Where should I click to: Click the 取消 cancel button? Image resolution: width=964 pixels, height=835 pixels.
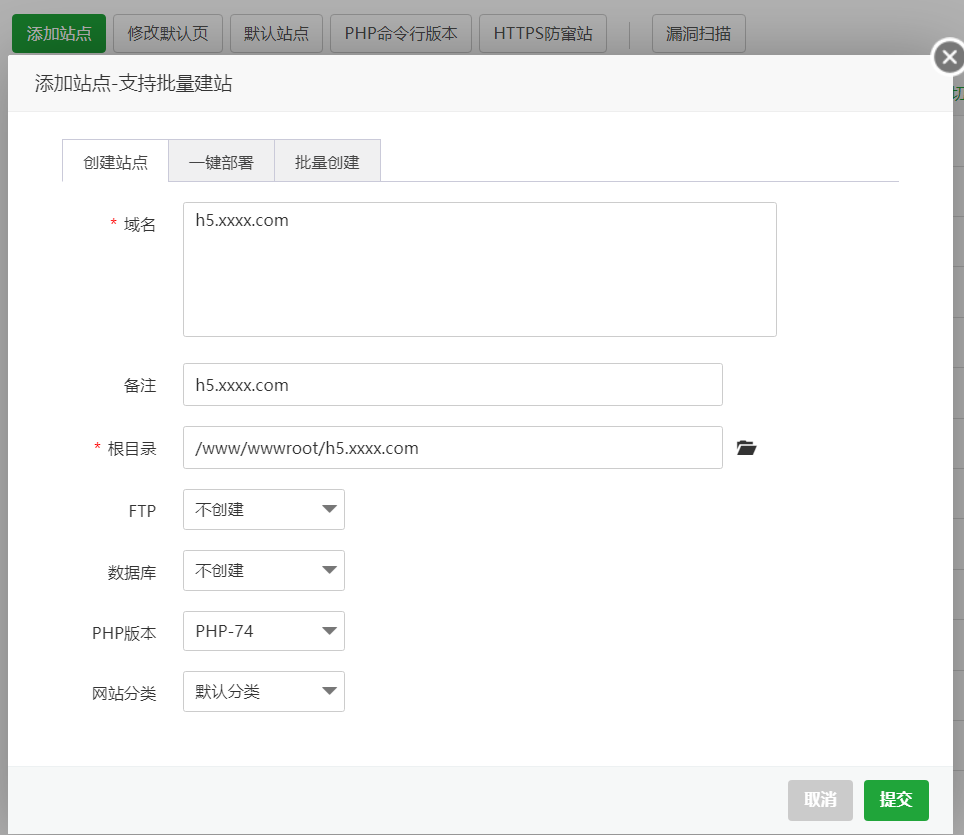pyautogui.click(x=820, y=800)
